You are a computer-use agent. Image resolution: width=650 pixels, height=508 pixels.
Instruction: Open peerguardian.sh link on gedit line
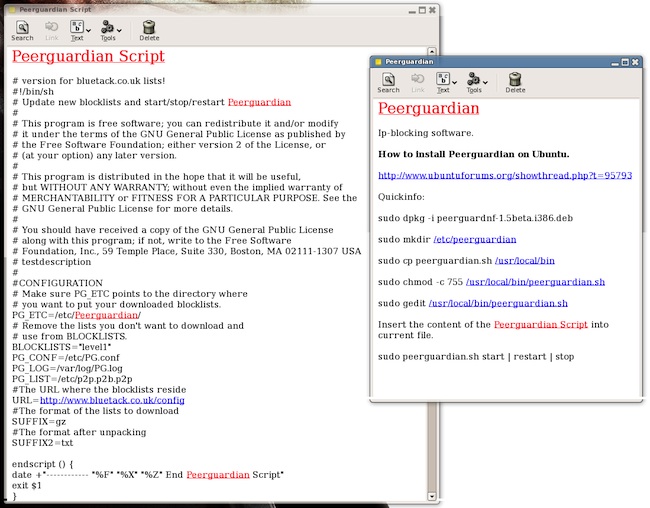[x=498, y=303]
